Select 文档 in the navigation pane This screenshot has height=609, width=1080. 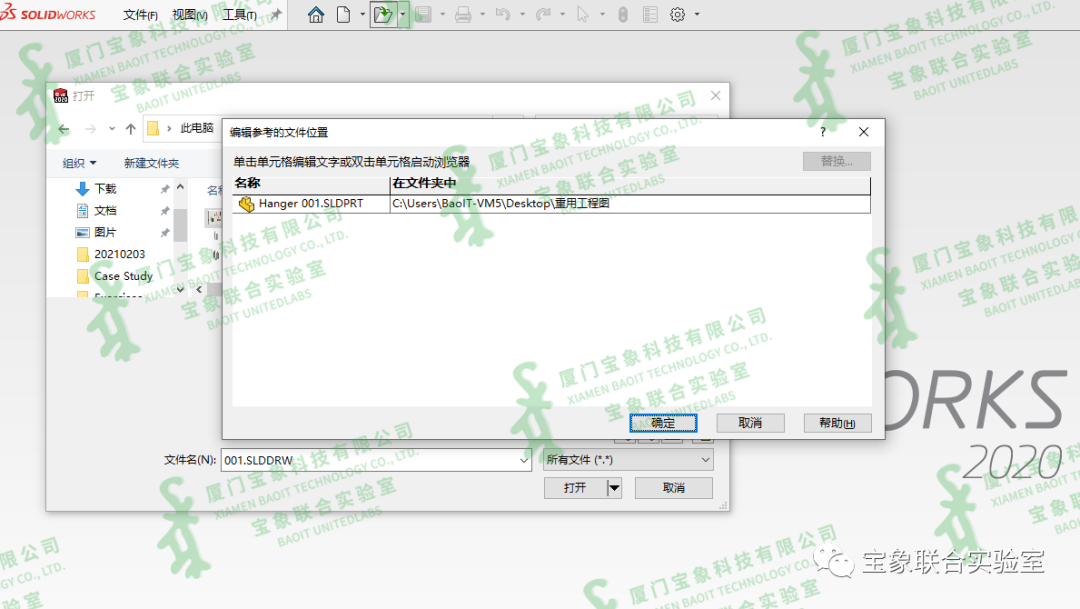coord(105,210)
